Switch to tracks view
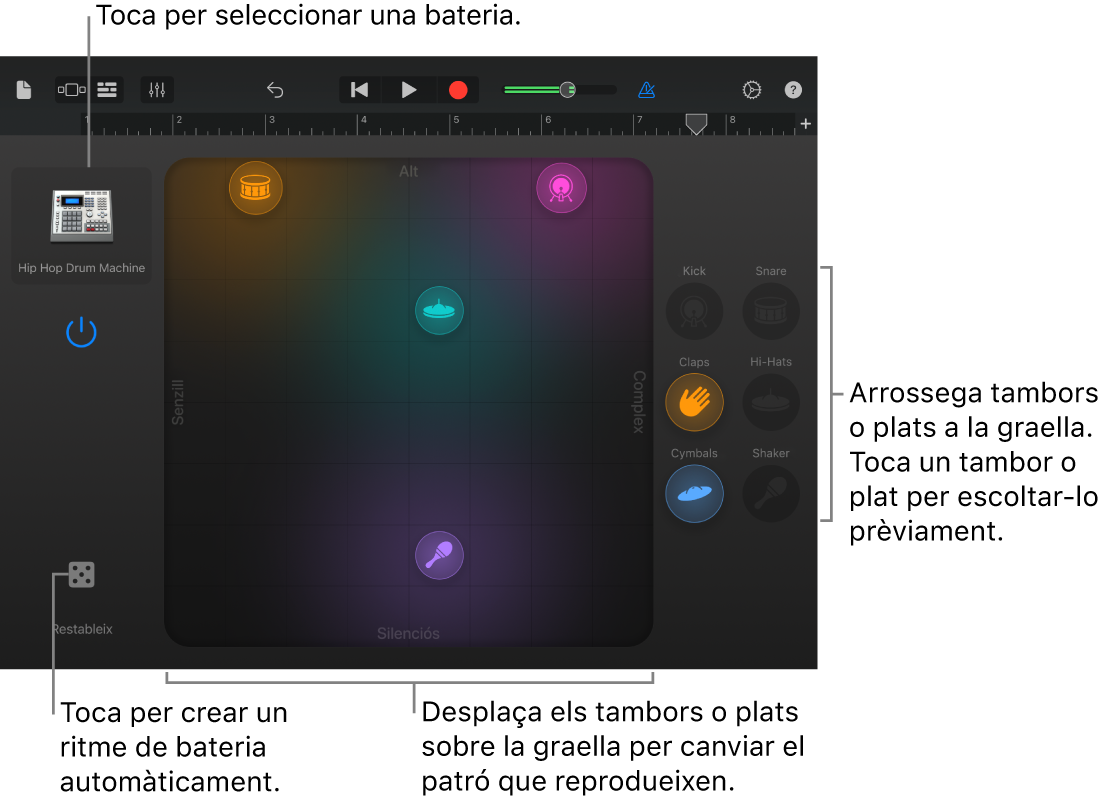Image resolution: width=1115 pixels, height=806 pixels. (x=107, y=89)
